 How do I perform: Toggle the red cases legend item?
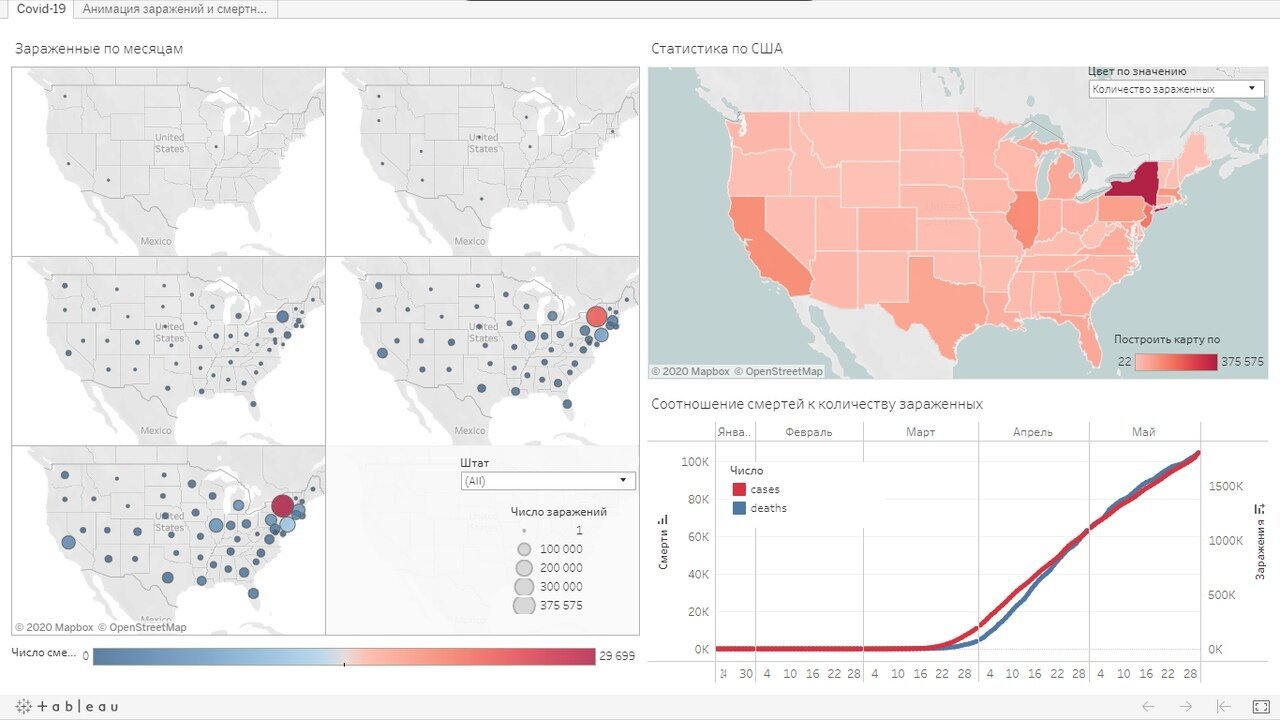(740, 489)
